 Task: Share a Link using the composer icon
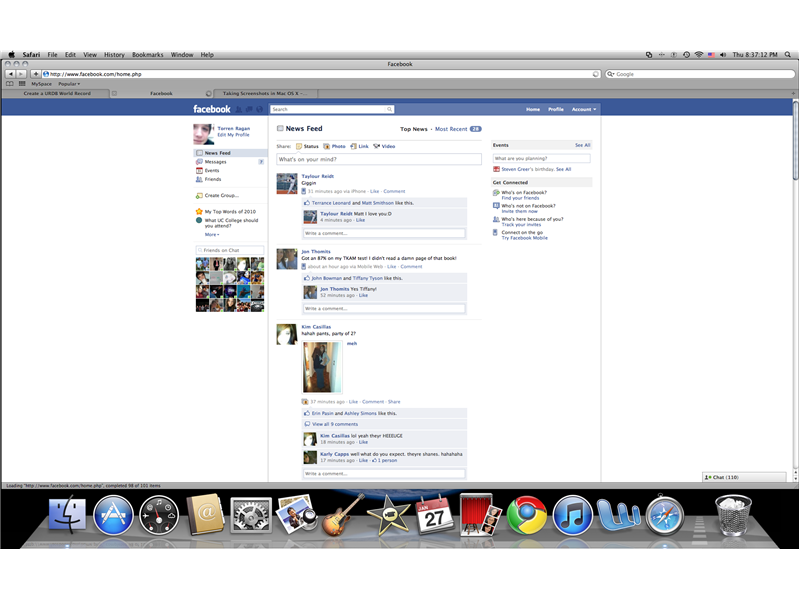point(362,146)
